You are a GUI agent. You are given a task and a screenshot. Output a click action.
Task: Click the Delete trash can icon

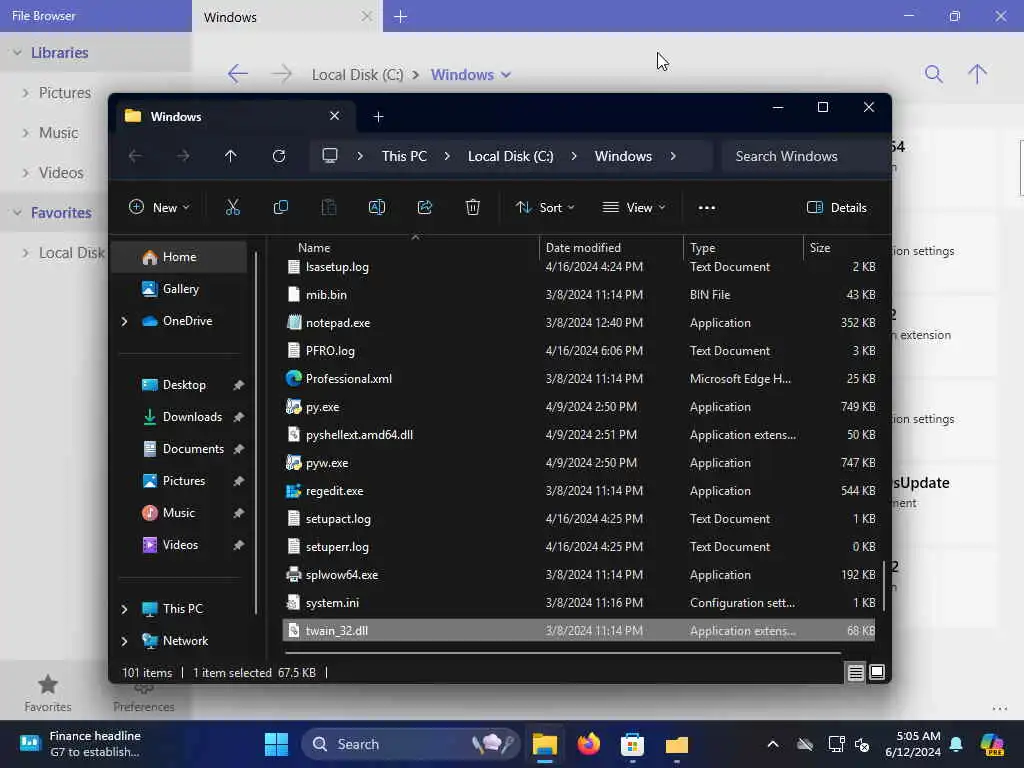[x=473, y=208]
